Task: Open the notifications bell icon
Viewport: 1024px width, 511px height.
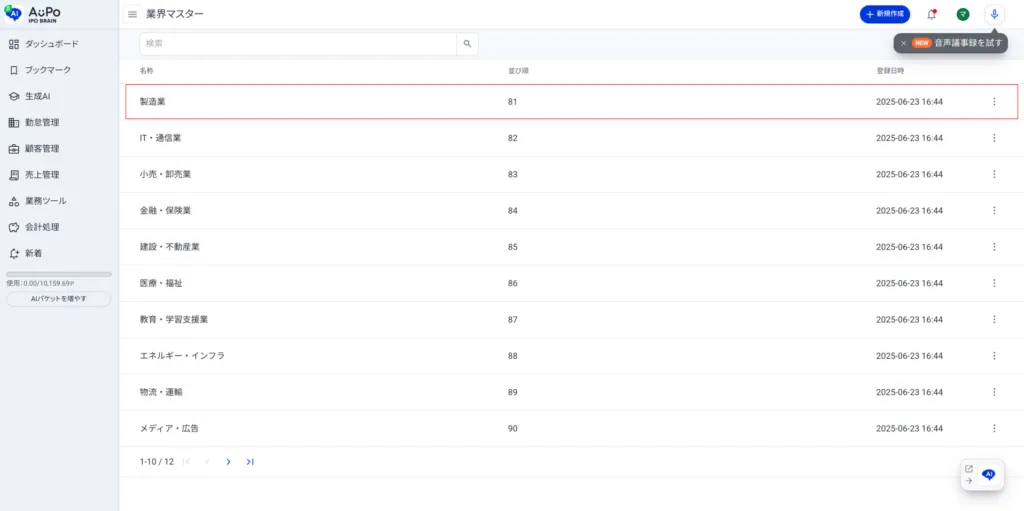Action: pos(932,14)
